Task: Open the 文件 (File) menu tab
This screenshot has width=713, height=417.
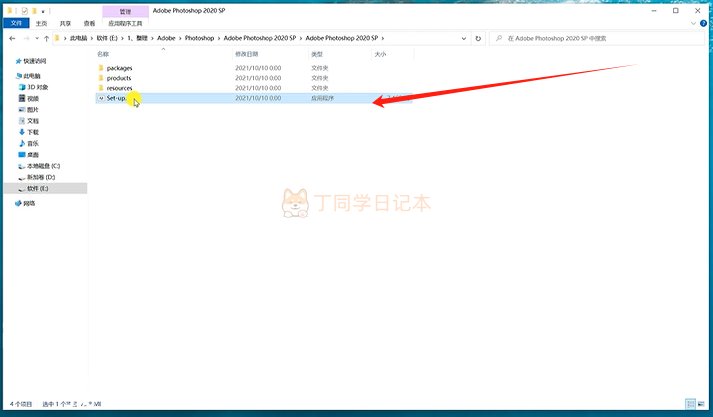Action: (x=16, y=23)
